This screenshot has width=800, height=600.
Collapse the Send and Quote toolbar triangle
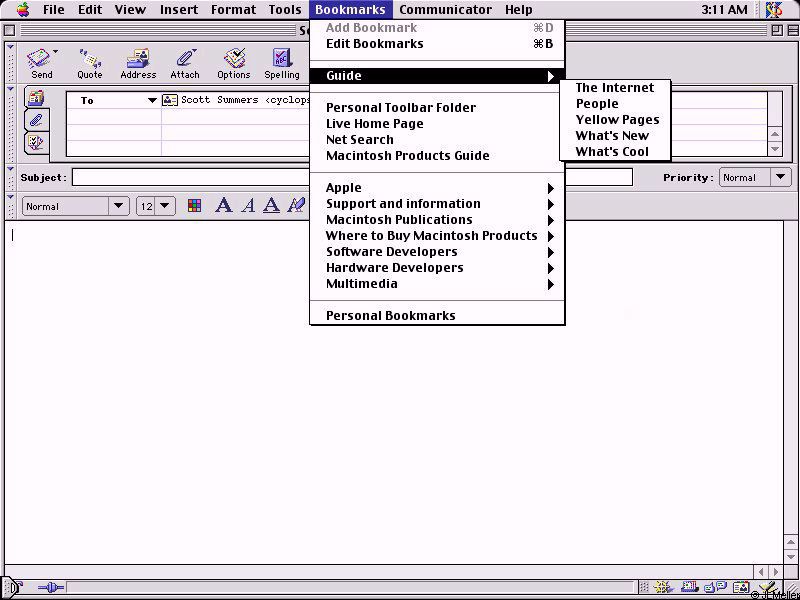(x=10, y=48)
